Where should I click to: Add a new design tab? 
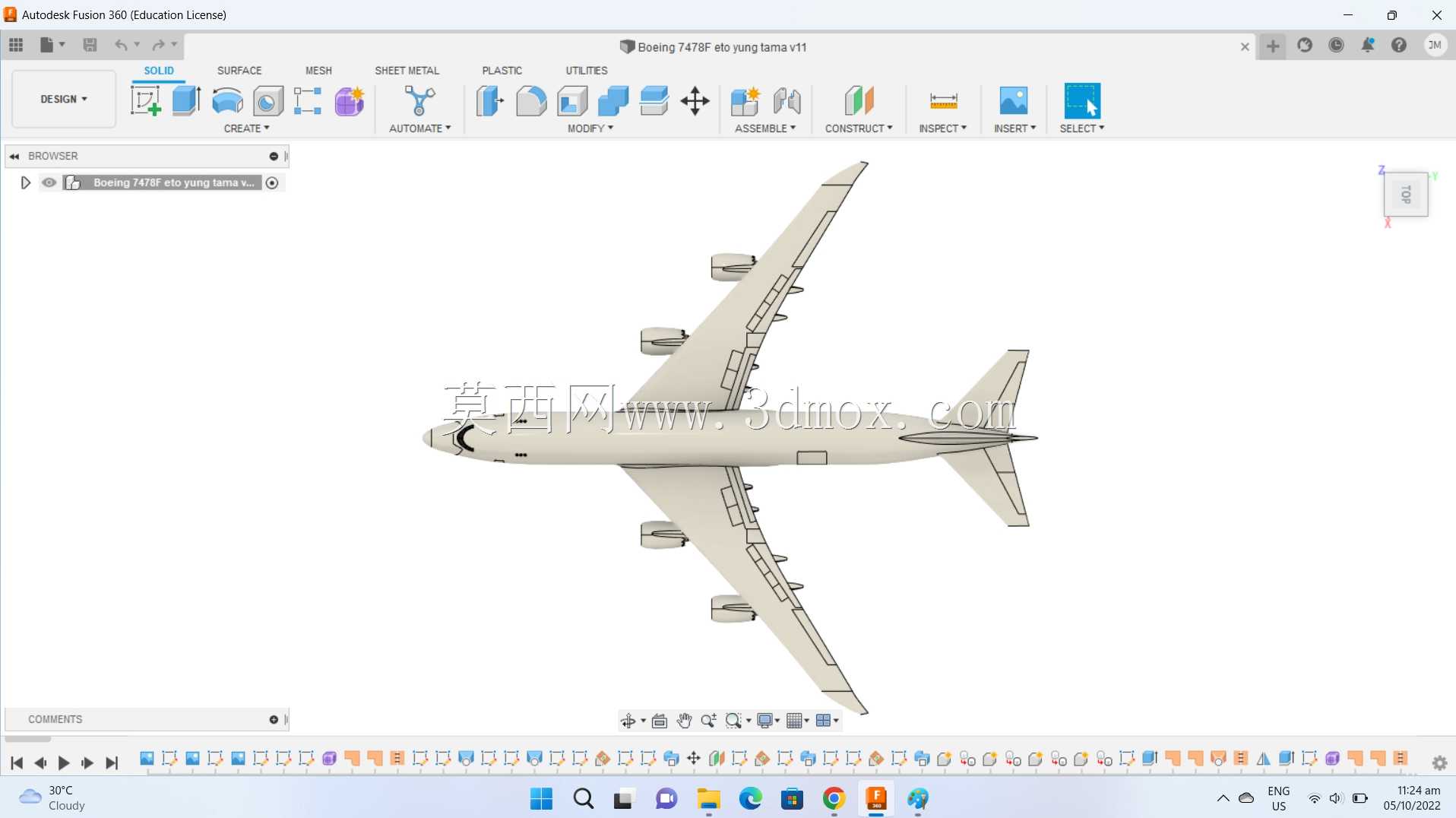click(x=1273, y=46)
